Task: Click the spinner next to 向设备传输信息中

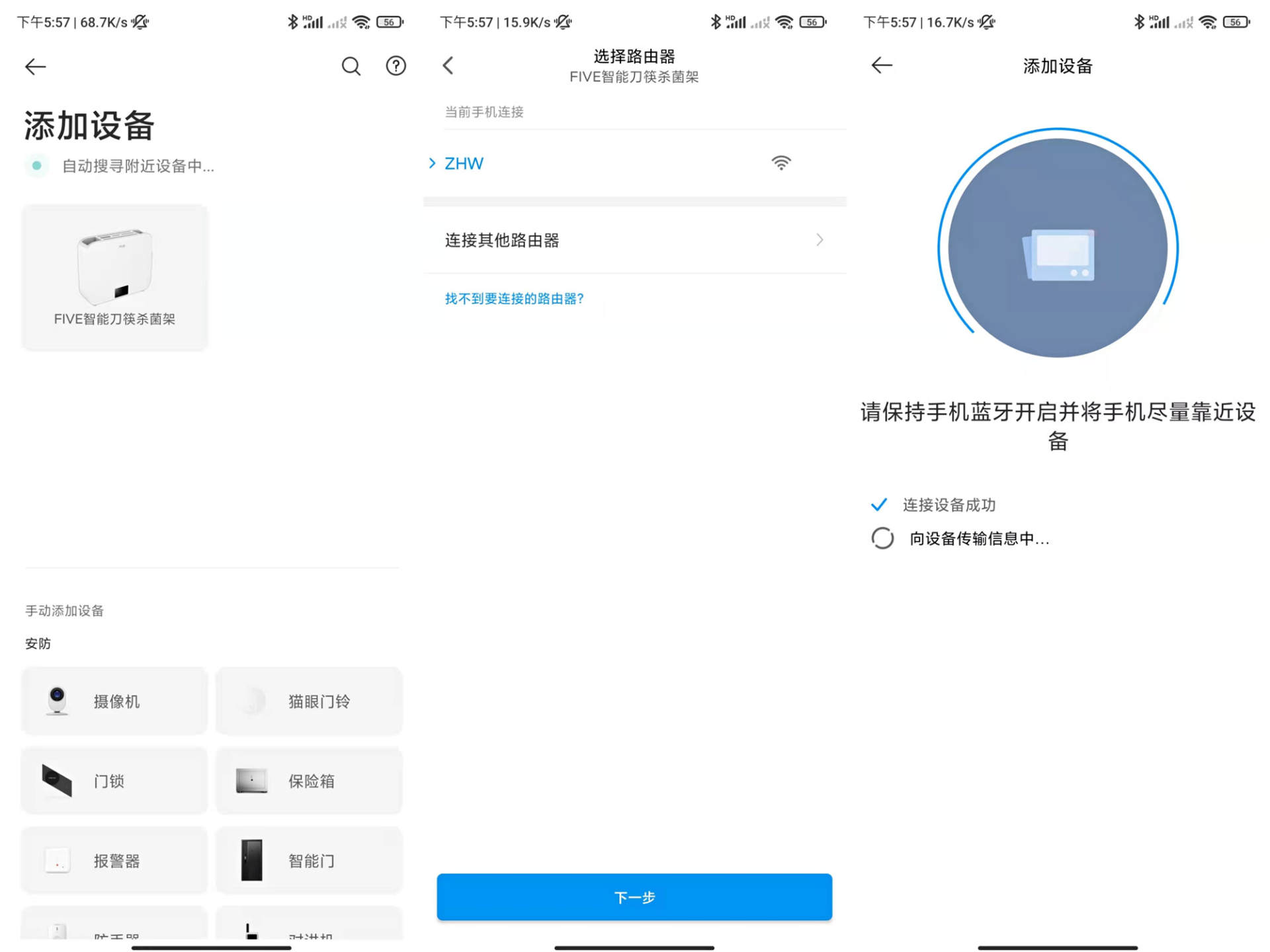Action: click(x=882, y=538)
